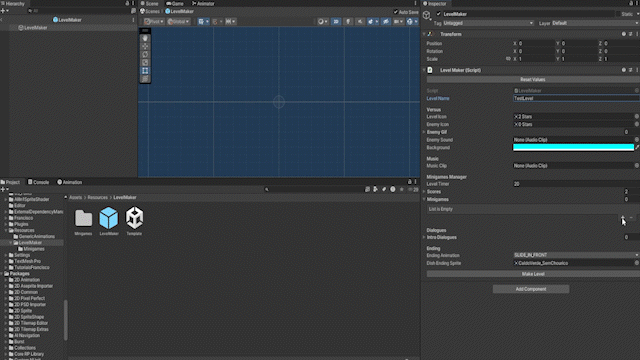Open the scene camera settings dropdown

click(x=398, y=22)
